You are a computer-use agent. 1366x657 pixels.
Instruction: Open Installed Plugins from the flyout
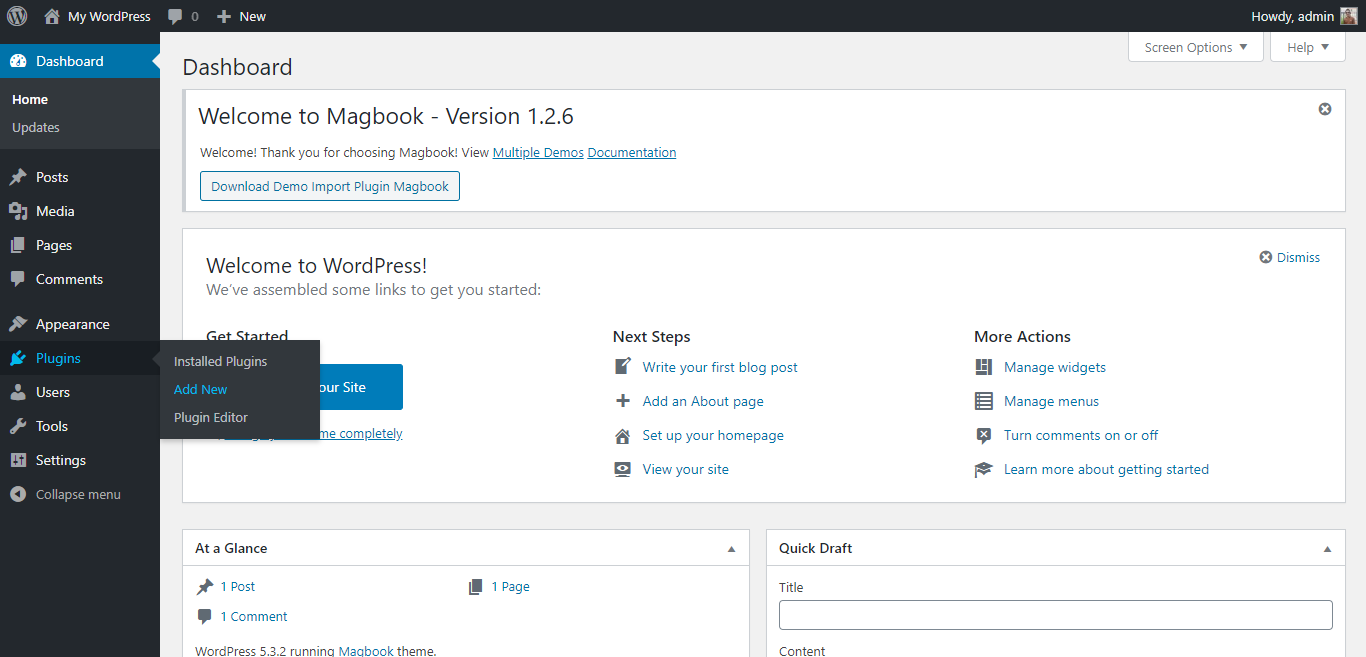point(221,361)
